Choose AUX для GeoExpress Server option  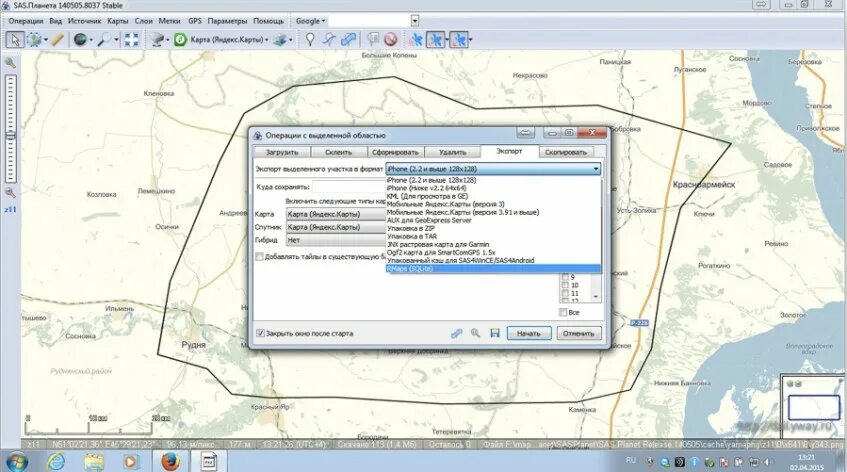click(x=493, y=220)
